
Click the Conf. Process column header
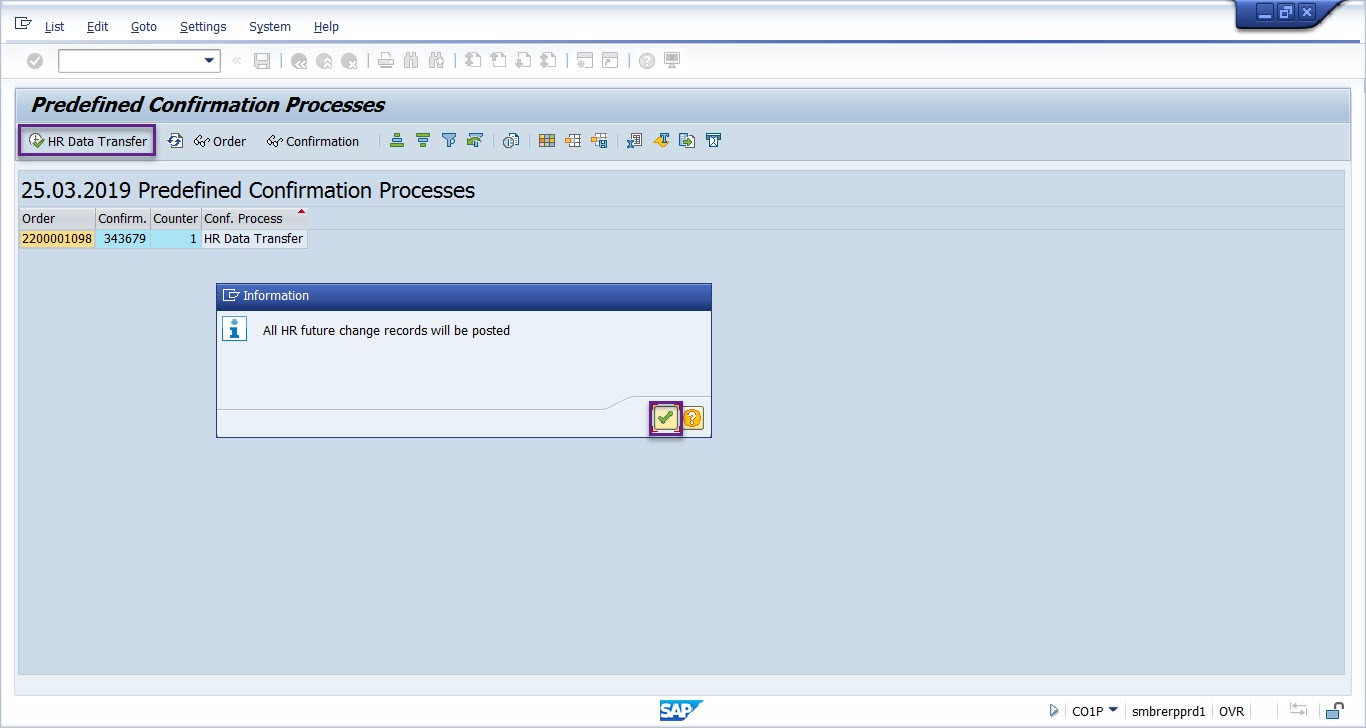[243, 218]
